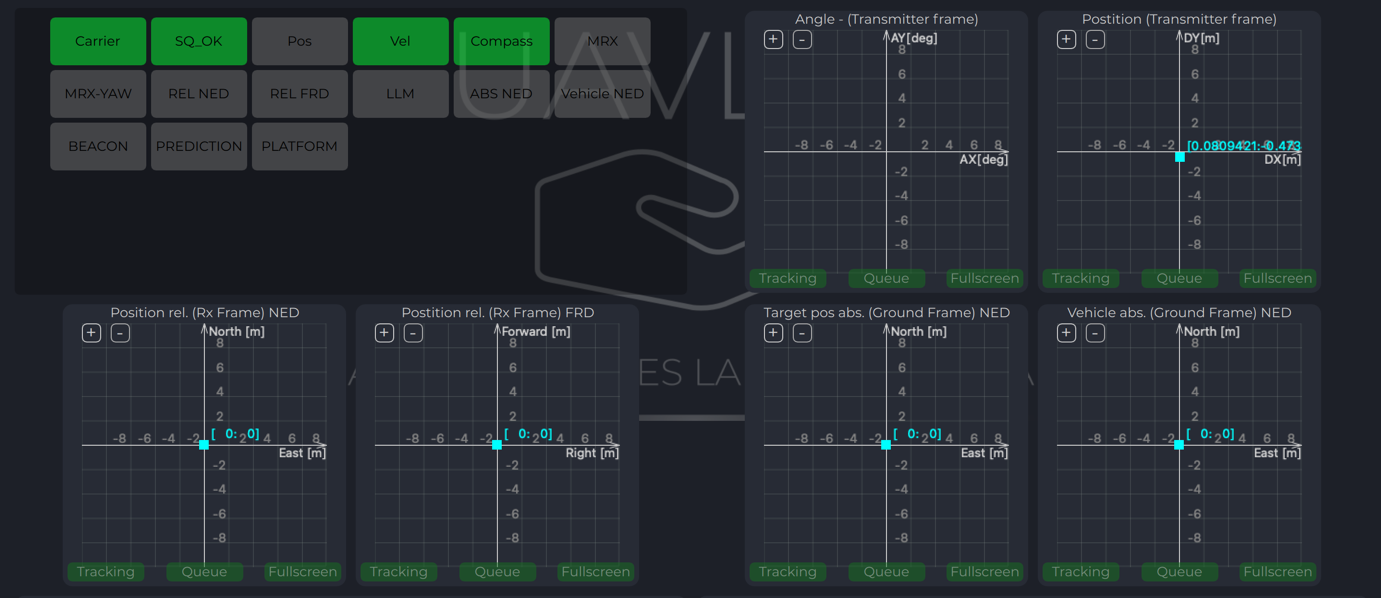Click Queue on Angle (Transmitter frame) plot
The image size is (1381, 598).
click(x=886, y=278)
